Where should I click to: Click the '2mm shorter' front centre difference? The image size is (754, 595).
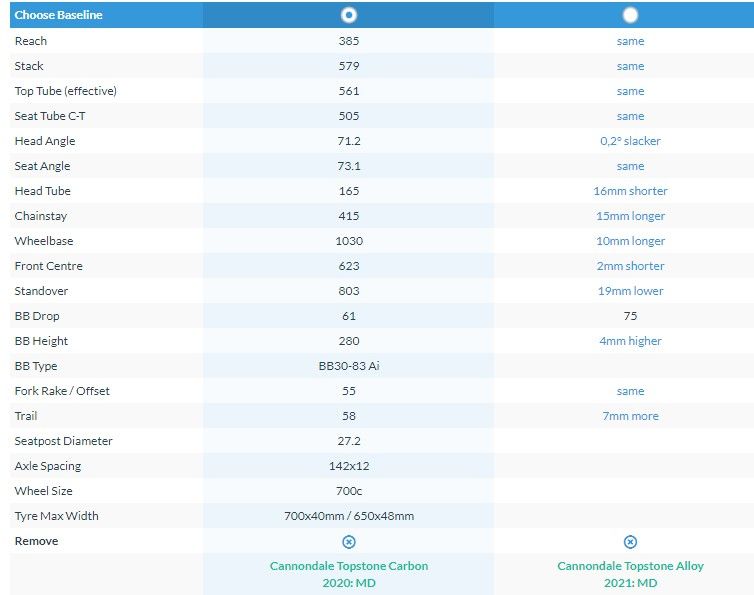(630, 266)
